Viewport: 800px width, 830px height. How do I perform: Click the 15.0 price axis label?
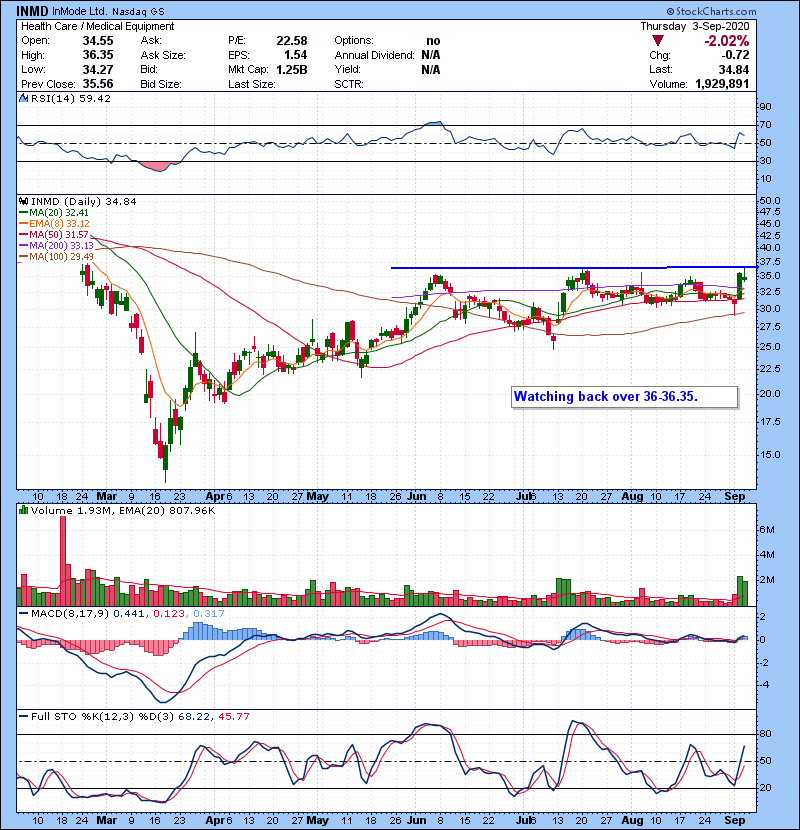tap(770, 454)
